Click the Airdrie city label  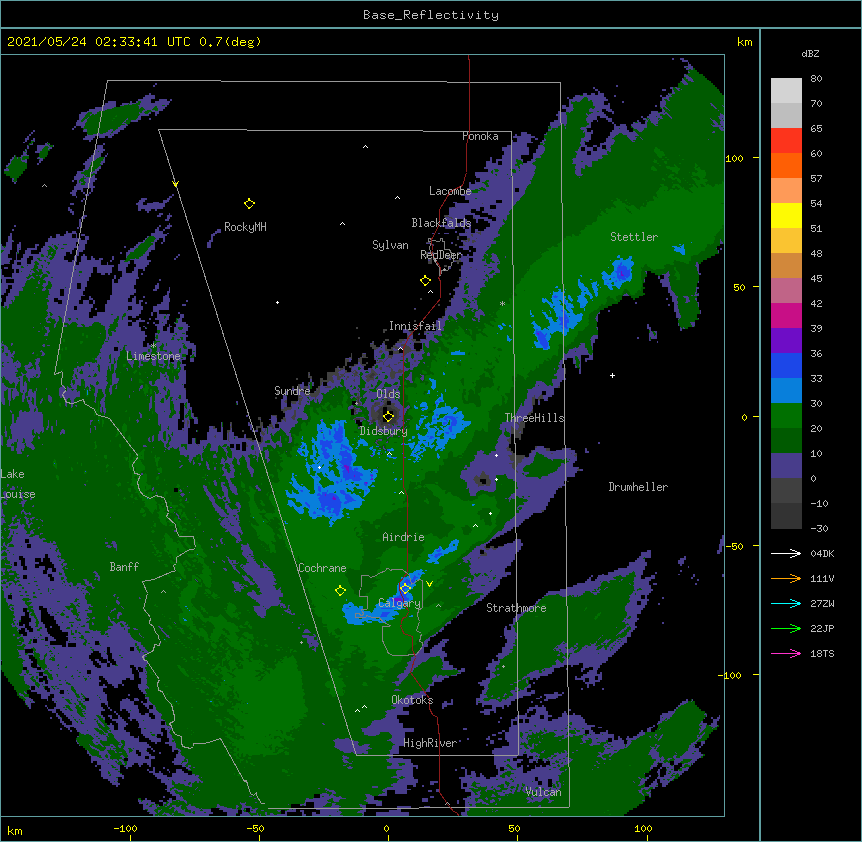403,537
